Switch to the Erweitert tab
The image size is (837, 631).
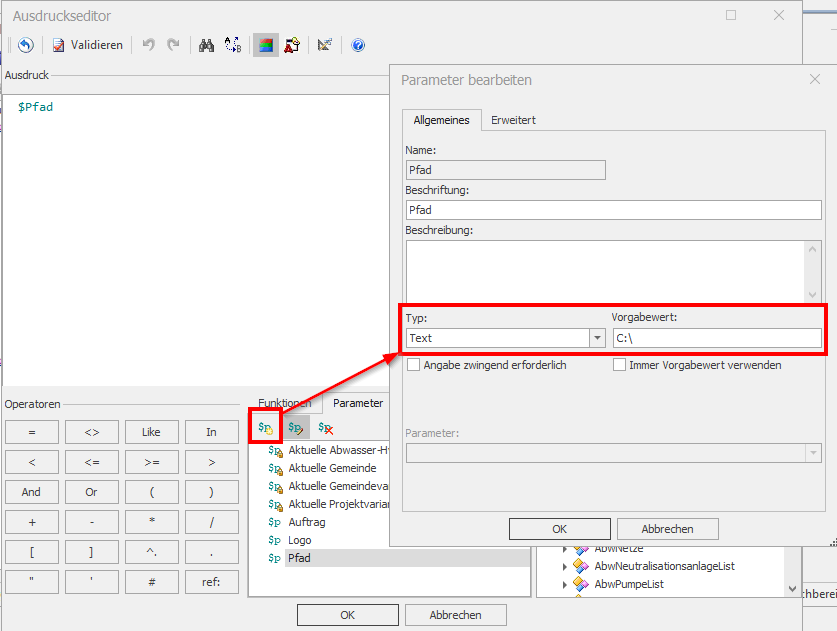tap(513, 120)
